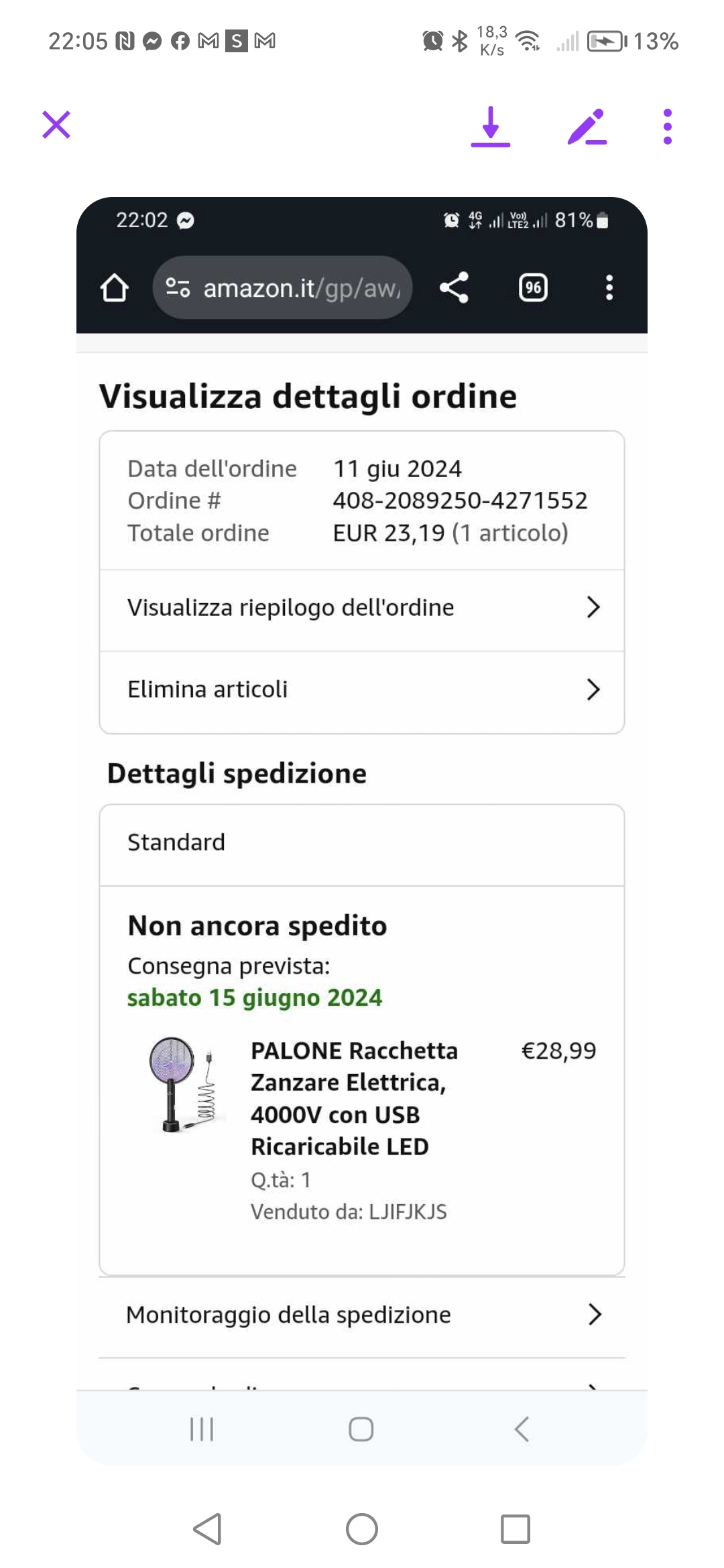Image resolution: width=724 pixels, height=1568 pixels.
Task: Tap the browser home icon
Action: tap(114, 288)
